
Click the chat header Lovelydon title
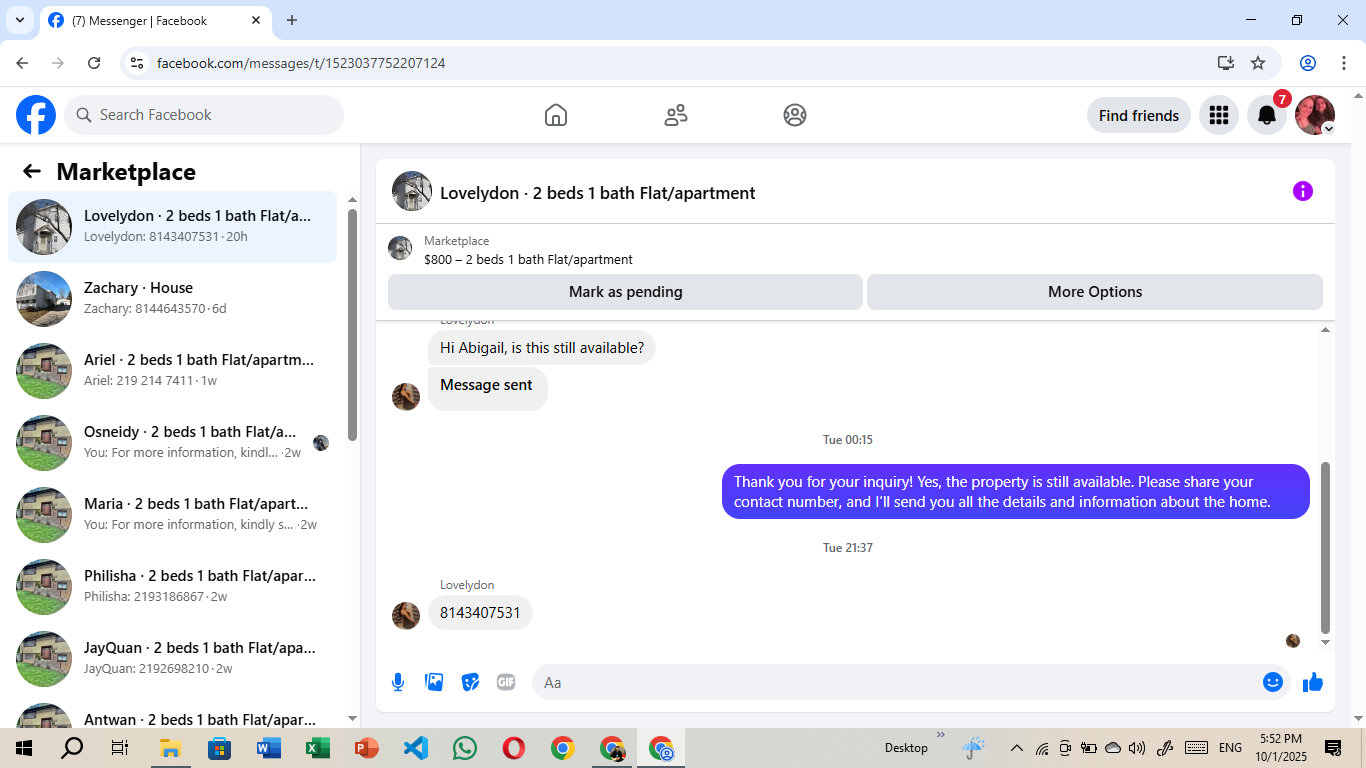point(598,193)
